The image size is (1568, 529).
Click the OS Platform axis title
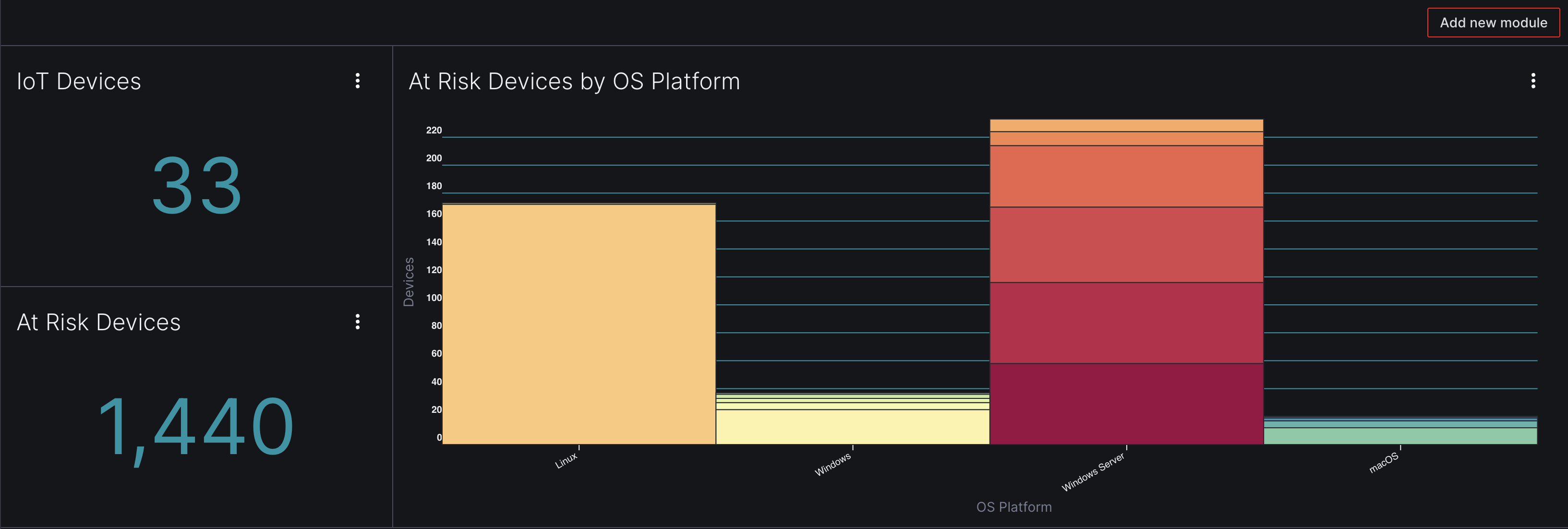[x=1013, y=506]
